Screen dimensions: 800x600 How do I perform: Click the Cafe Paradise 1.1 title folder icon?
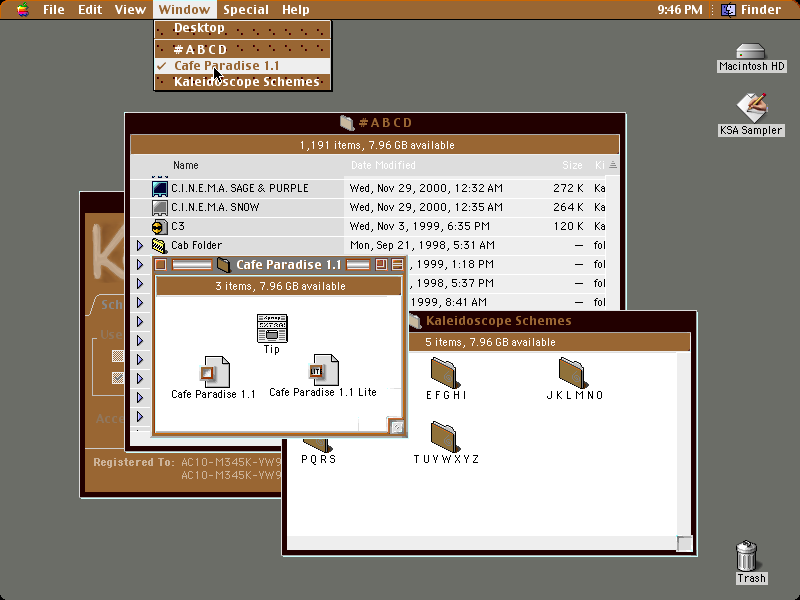[x=223, y=265]
